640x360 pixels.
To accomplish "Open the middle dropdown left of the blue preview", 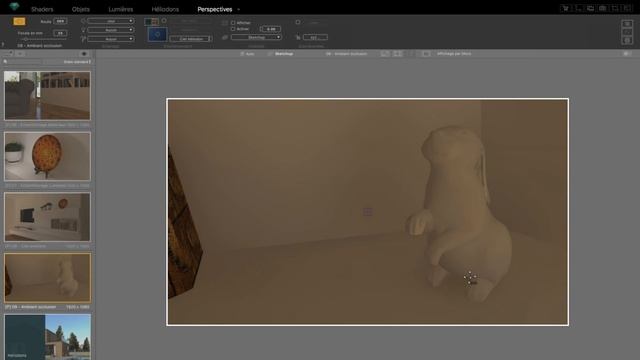I will [110, 30].
